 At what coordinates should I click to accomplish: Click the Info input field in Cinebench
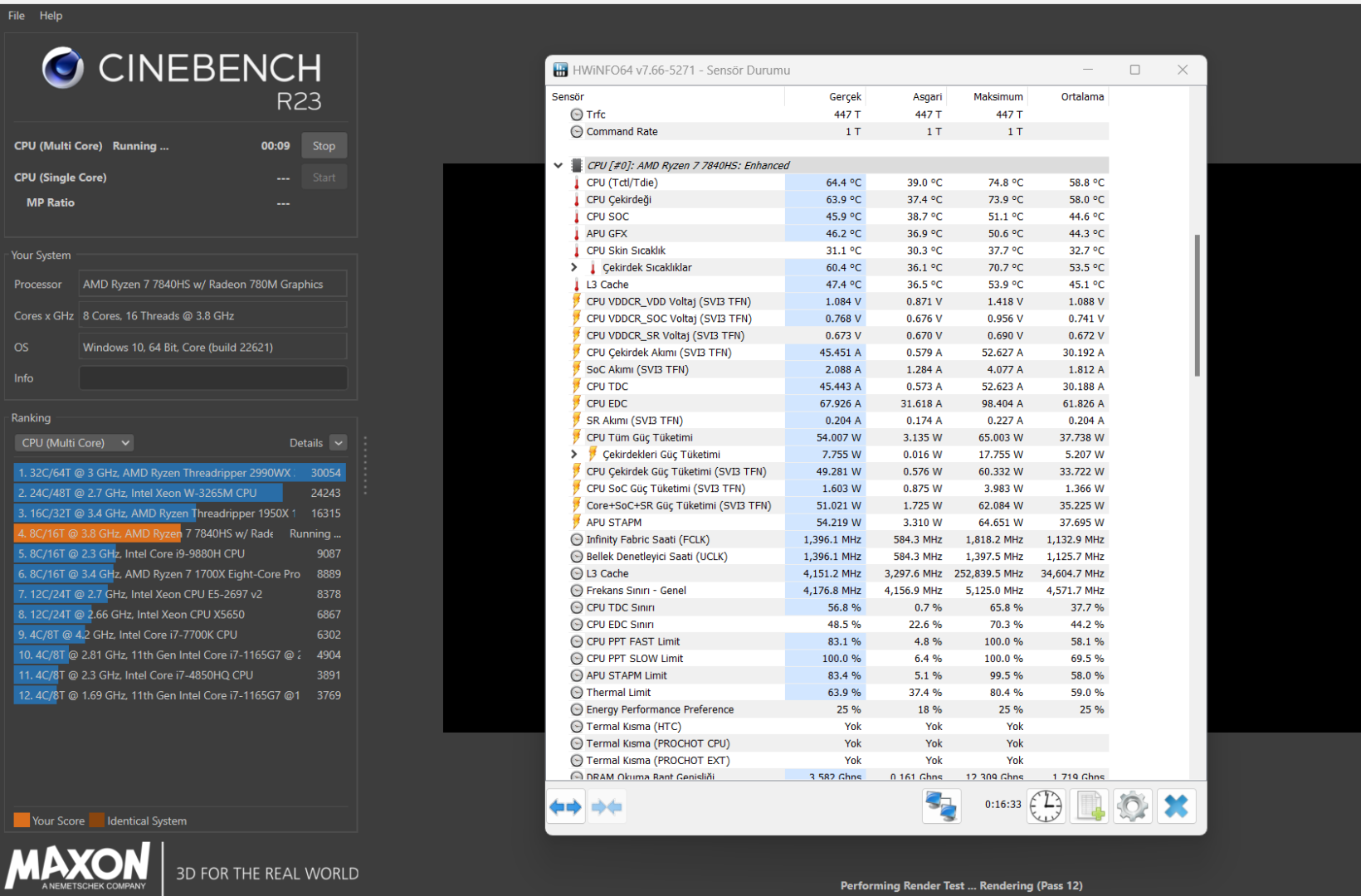tap(212, 378)
